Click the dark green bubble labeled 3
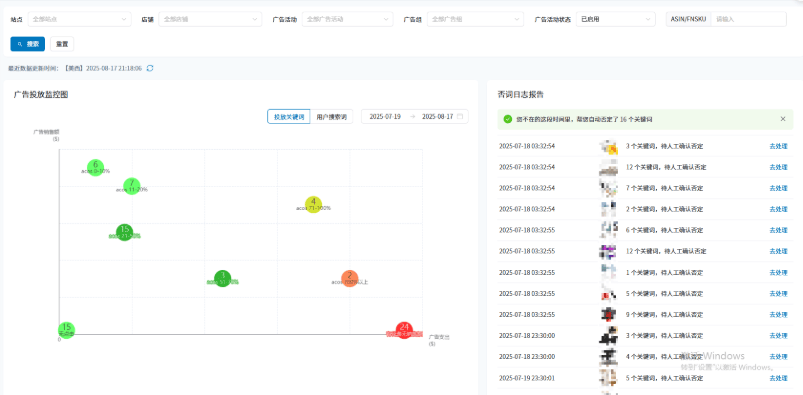This screenshot has width=803, height=395. pos(222,279)
